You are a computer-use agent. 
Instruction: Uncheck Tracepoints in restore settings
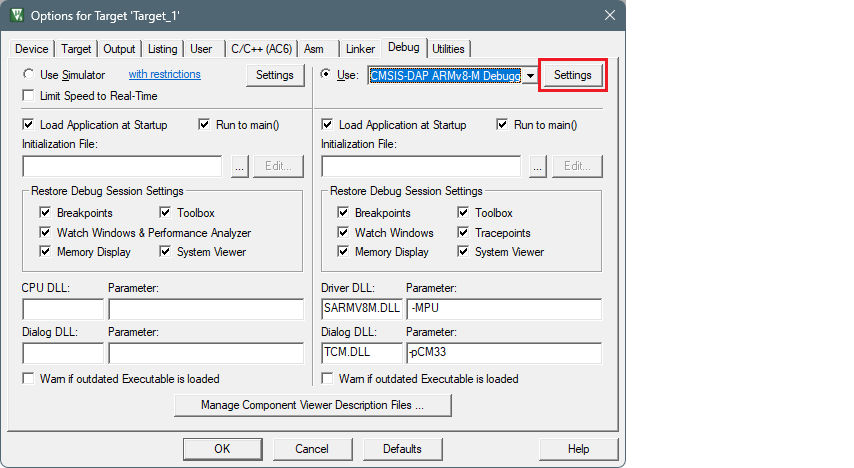click(464, 233)
